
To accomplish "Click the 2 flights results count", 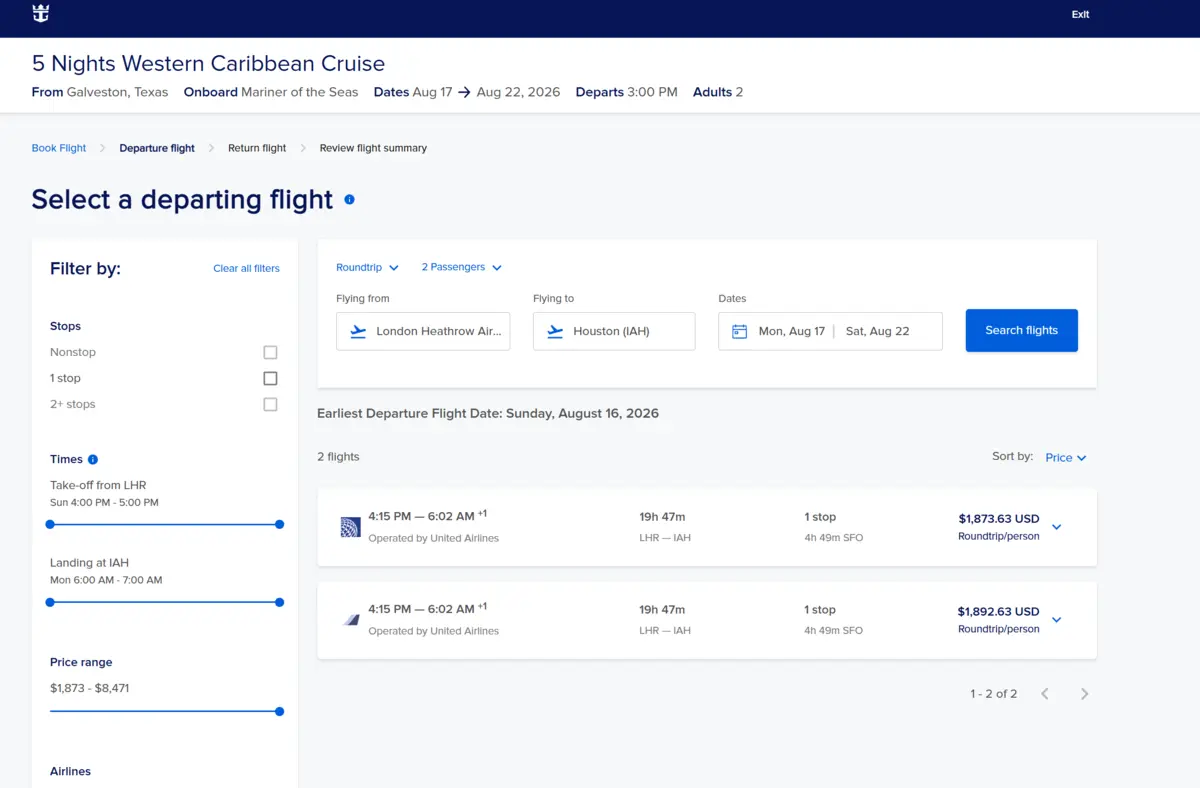I will tap(338, 457).
